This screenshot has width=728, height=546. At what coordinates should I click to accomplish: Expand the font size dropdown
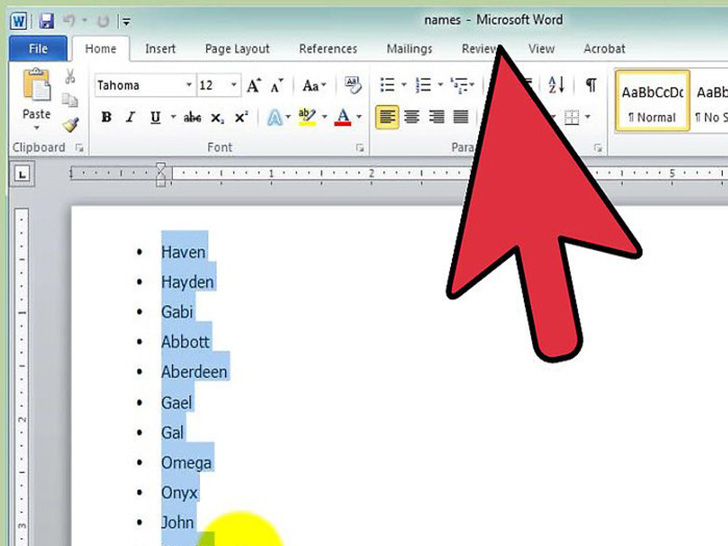(x=234, y=85)
